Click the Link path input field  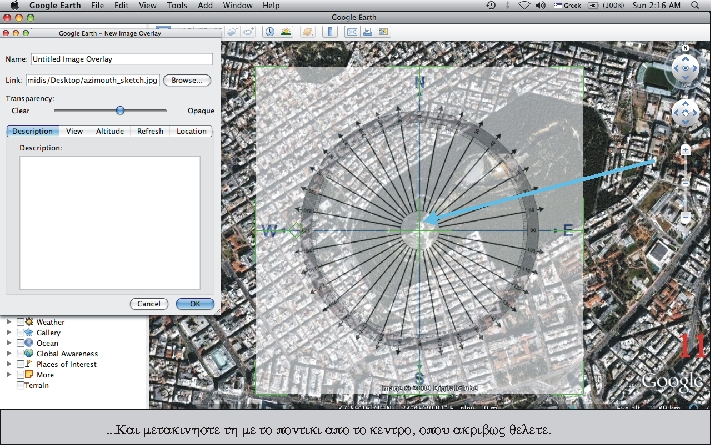pyautogui.click(x=93, y=80)
